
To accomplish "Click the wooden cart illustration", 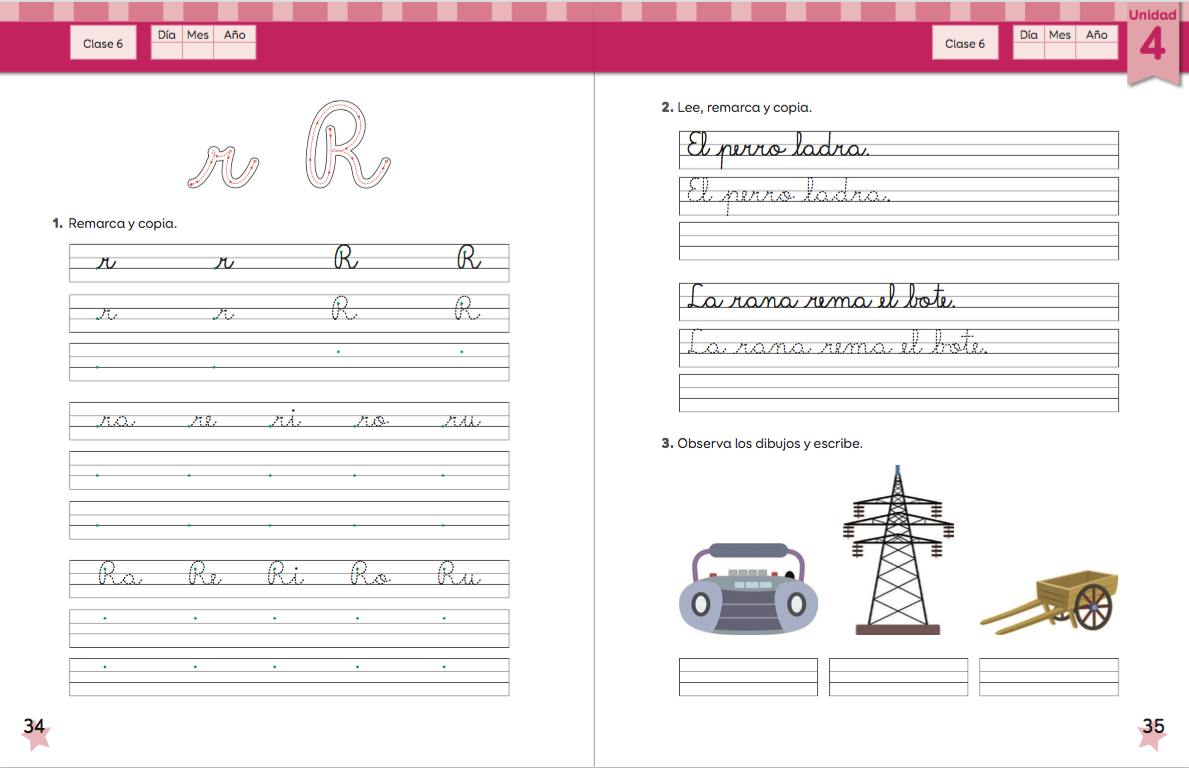I will (1050, 602).
